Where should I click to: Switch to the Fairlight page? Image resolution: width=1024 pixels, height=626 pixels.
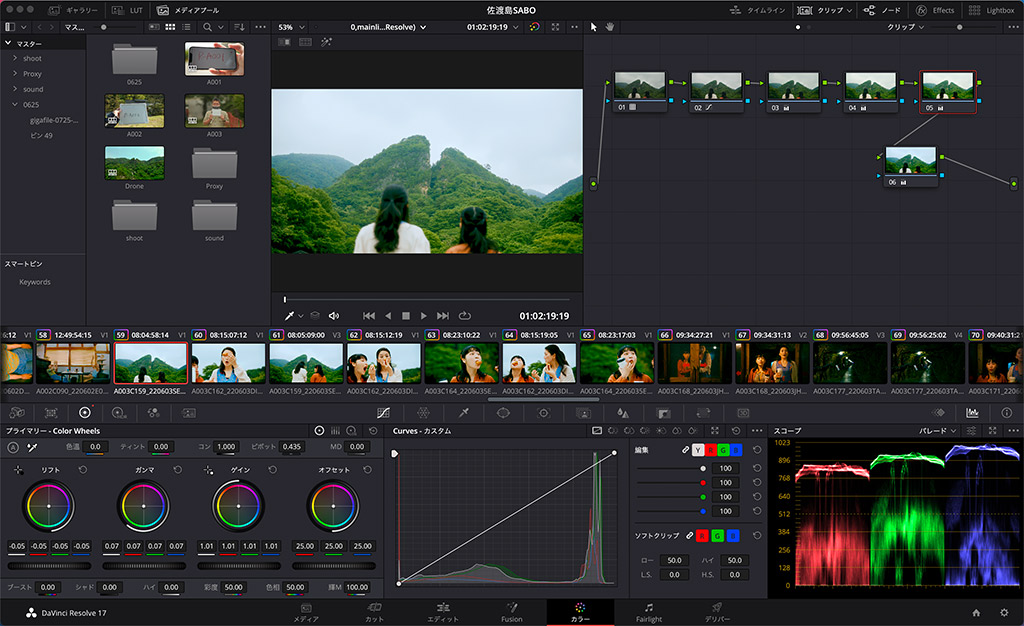point(648,612)
